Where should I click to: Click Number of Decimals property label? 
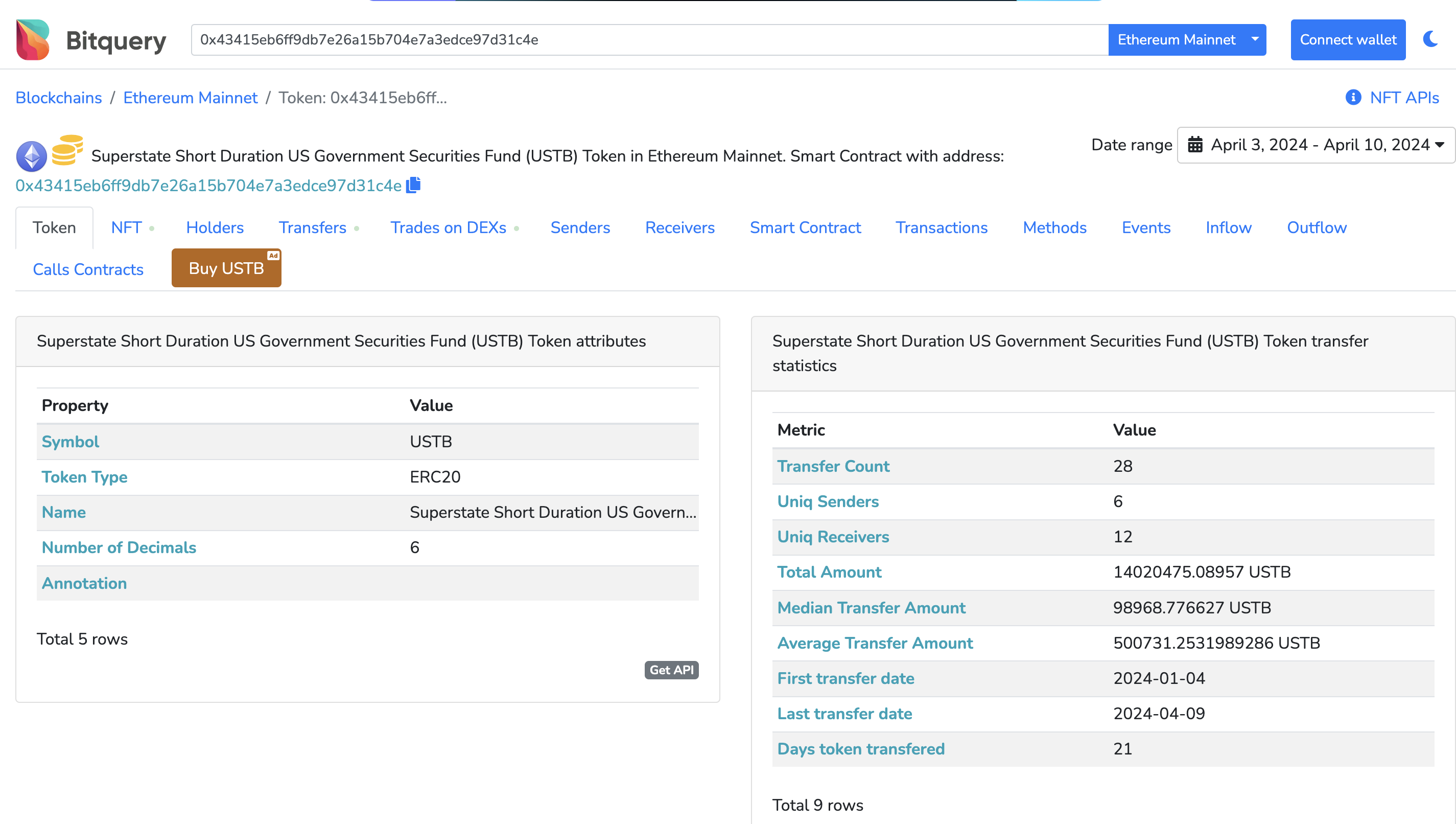119,547
